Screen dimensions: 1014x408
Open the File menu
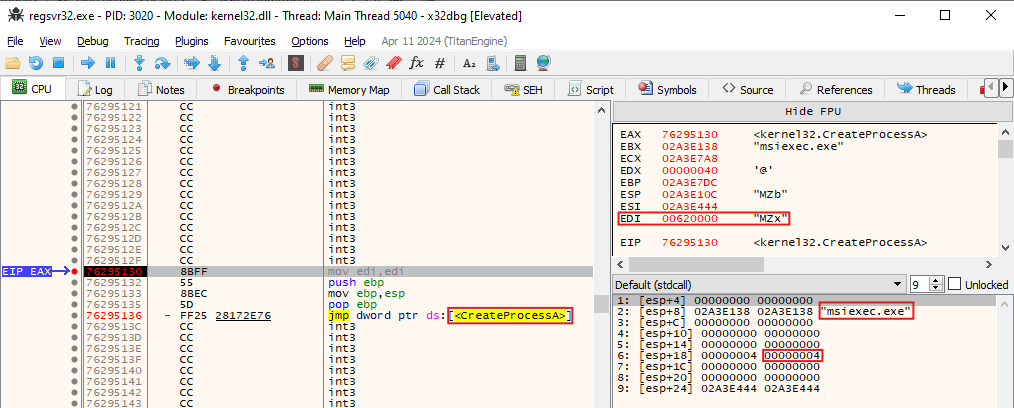(15, 41)
